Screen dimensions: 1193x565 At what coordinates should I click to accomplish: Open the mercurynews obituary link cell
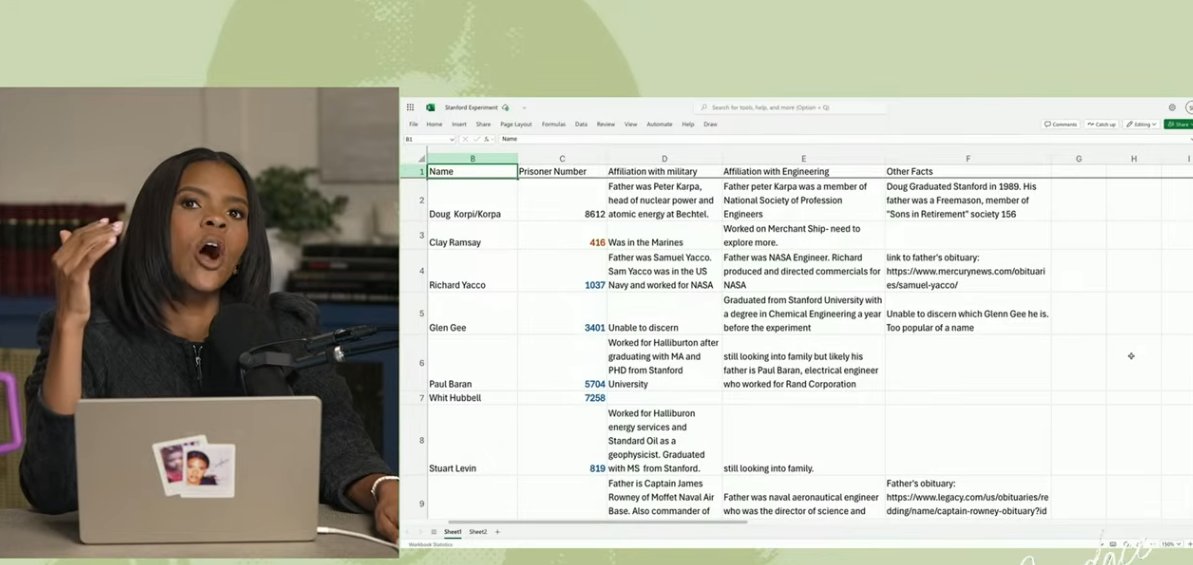click(x=968, y=271)
